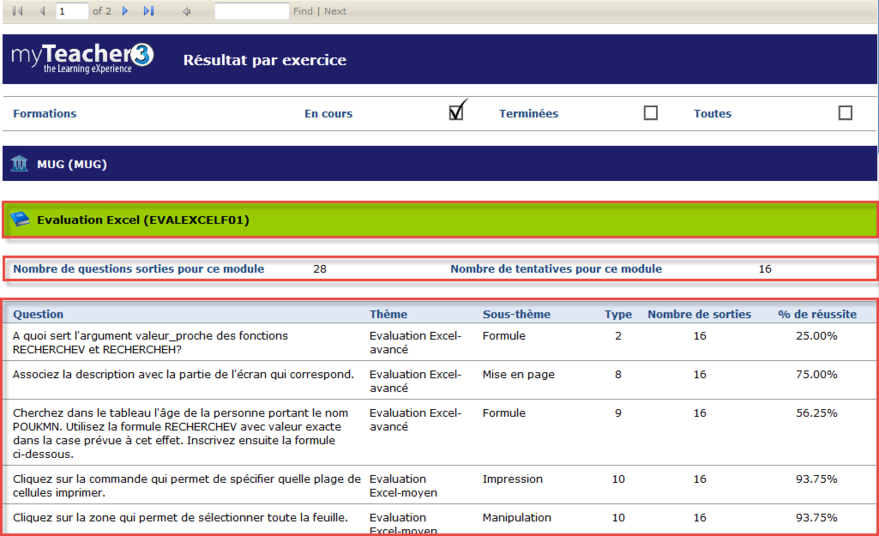
Task: Click the Résultat par exercice title
Action: point(265,60)
